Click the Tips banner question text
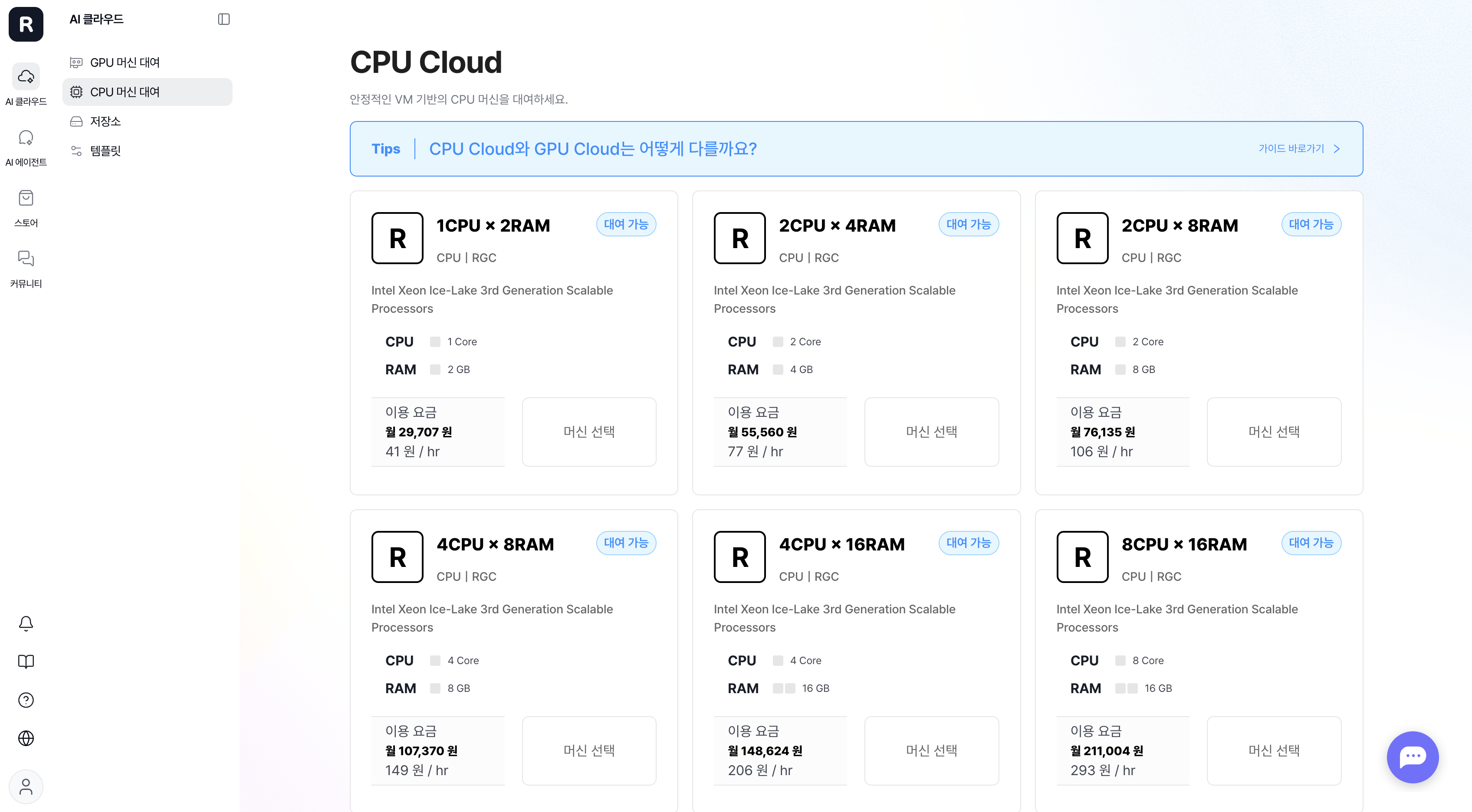Viewport: 1472px width, 812px height. 592,148
